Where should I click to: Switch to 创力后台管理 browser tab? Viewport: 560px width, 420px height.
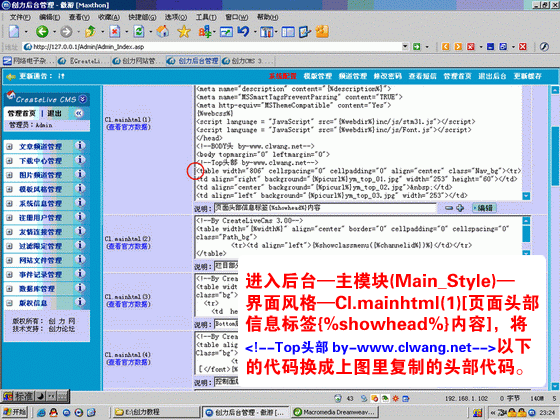[x=193, y=61]
